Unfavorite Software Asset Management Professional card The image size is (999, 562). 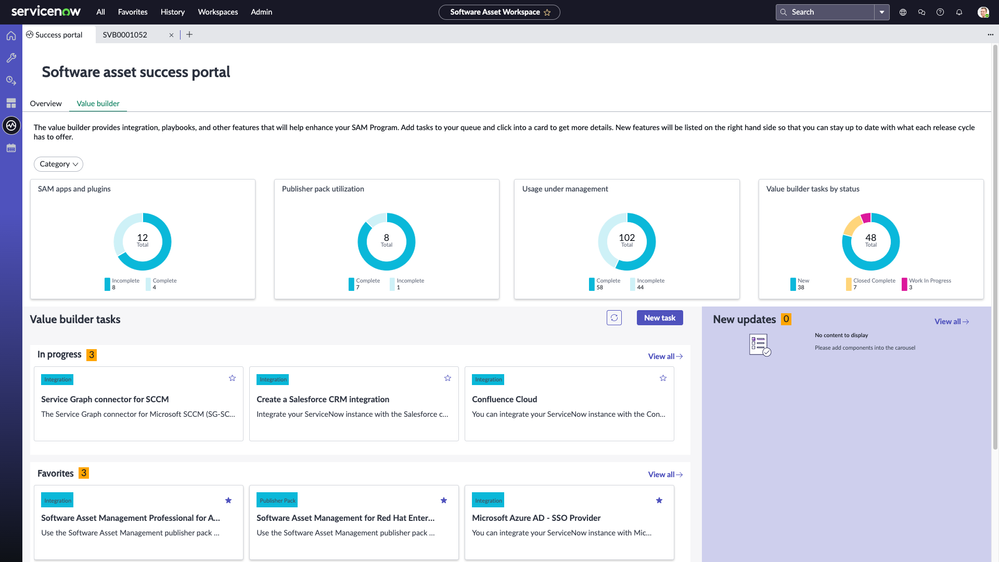228,500
